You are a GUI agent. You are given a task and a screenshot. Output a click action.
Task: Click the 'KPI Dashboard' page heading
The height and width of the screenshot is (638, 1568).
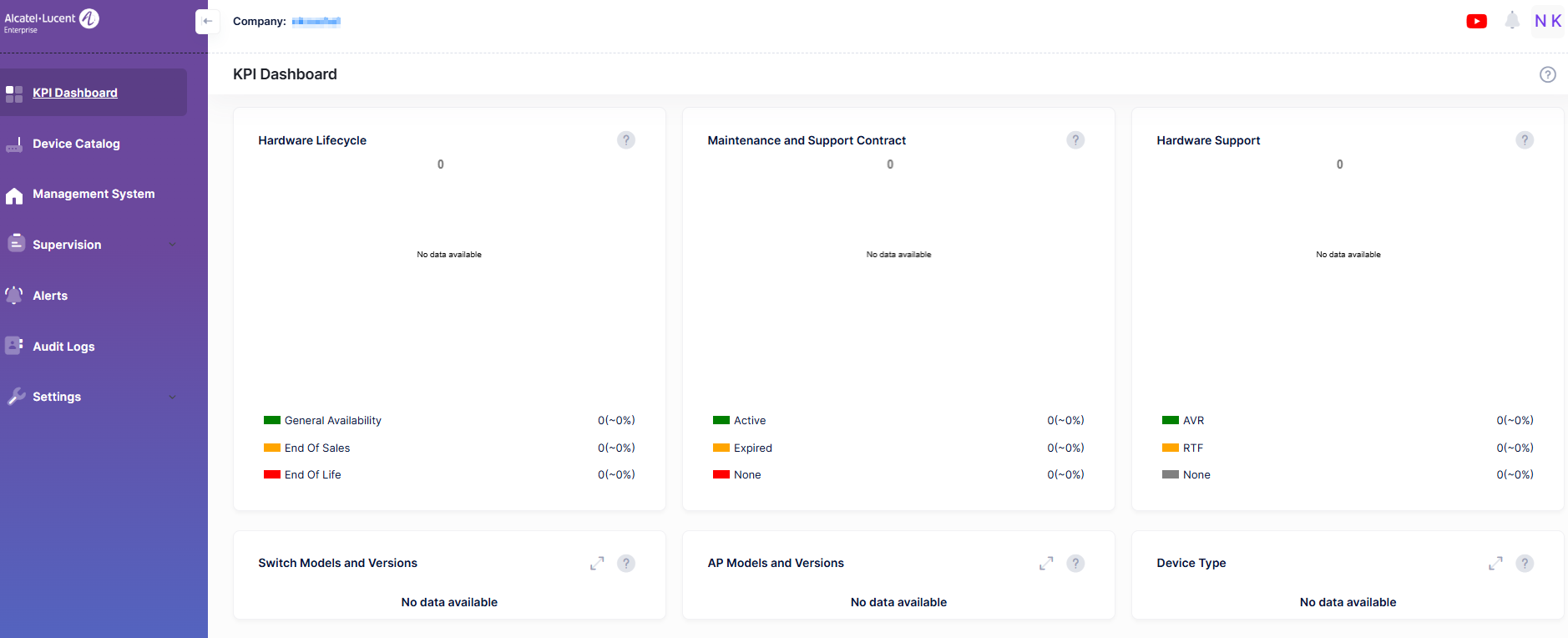[285, 74]
